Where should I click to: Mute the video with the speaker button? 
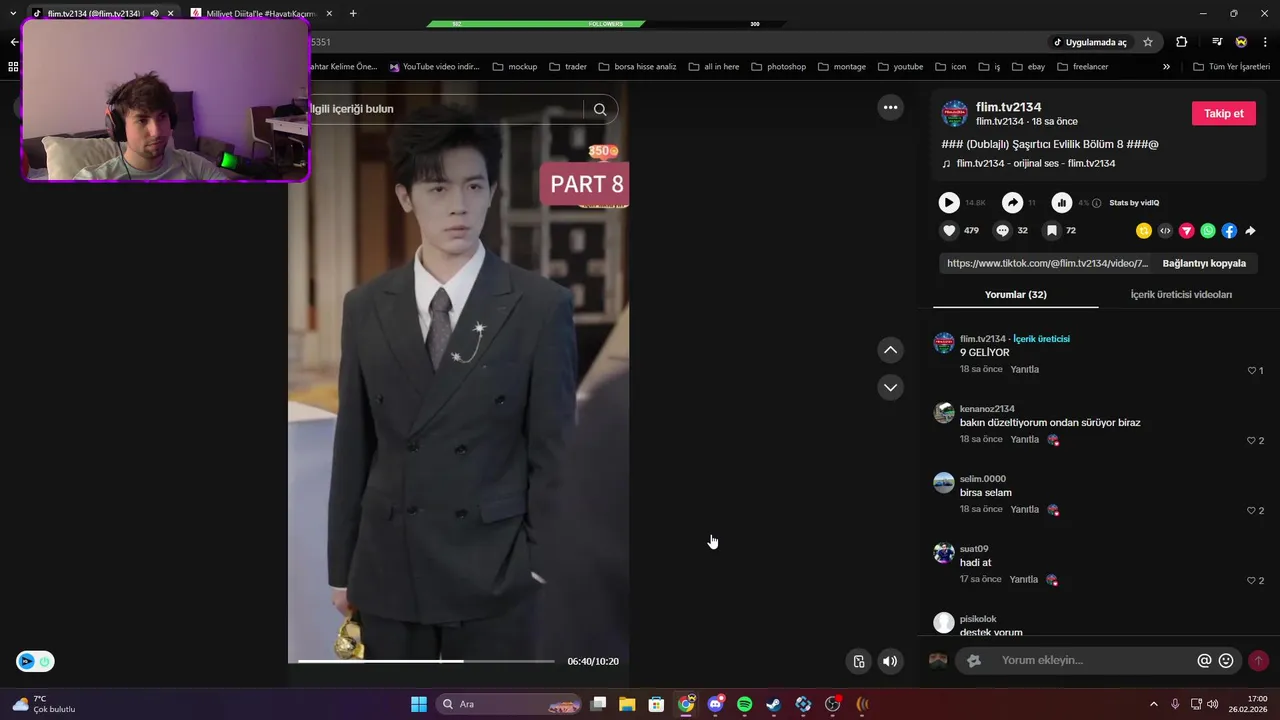coord(890,661)
